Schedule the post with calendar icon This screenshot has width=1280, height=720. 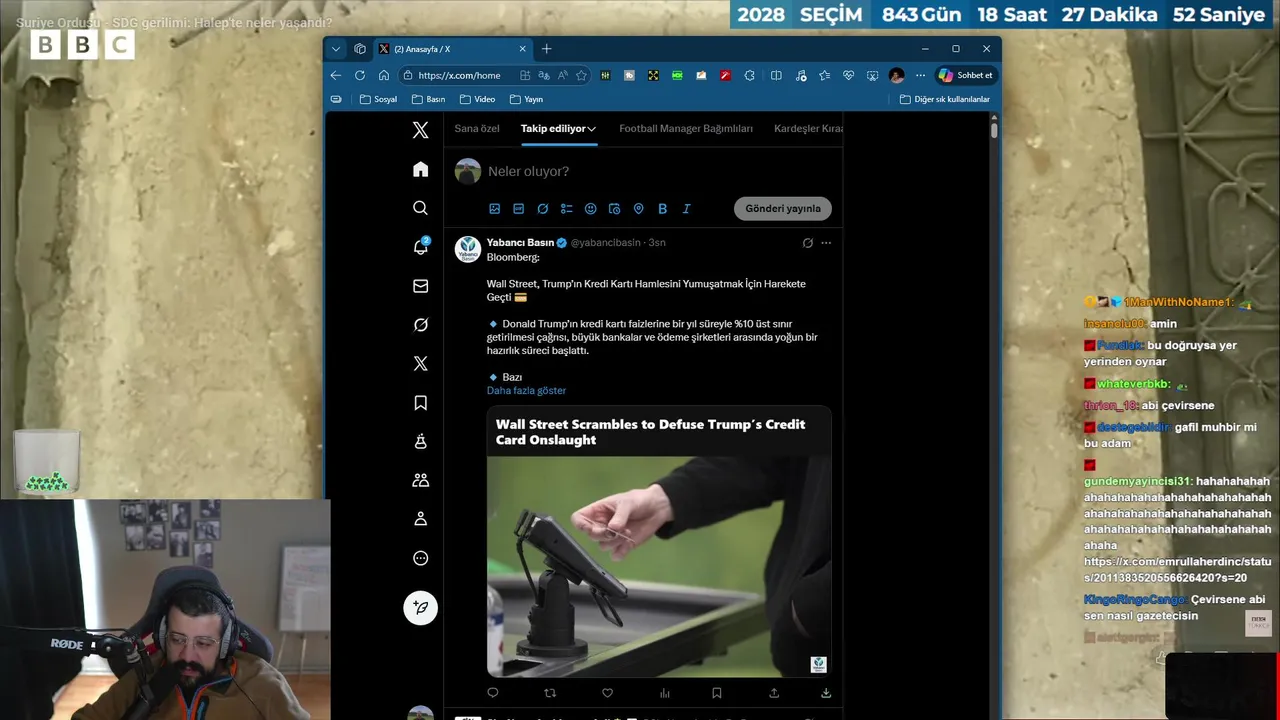[x=614, y=209]
